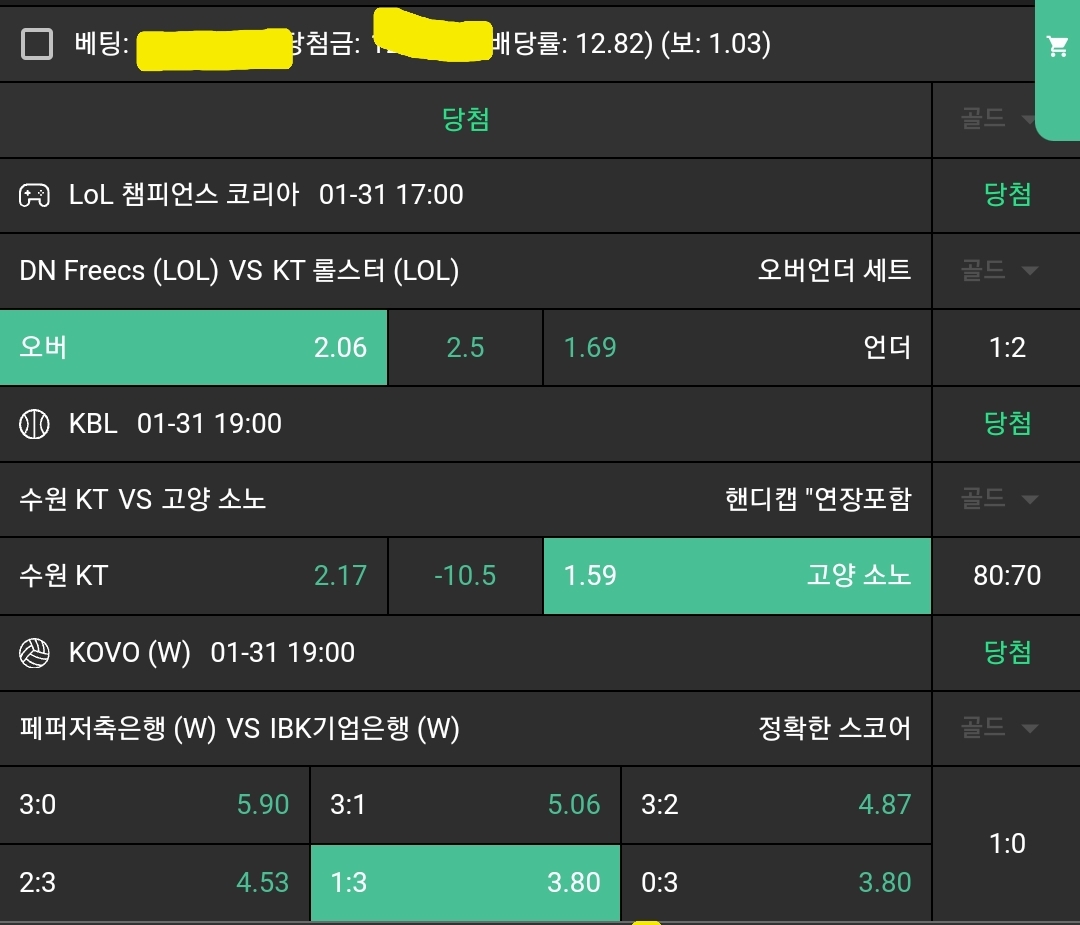Pick exact score 0:3 at 3.80
The image size is (1080, 925).
(x=776, y=882)
